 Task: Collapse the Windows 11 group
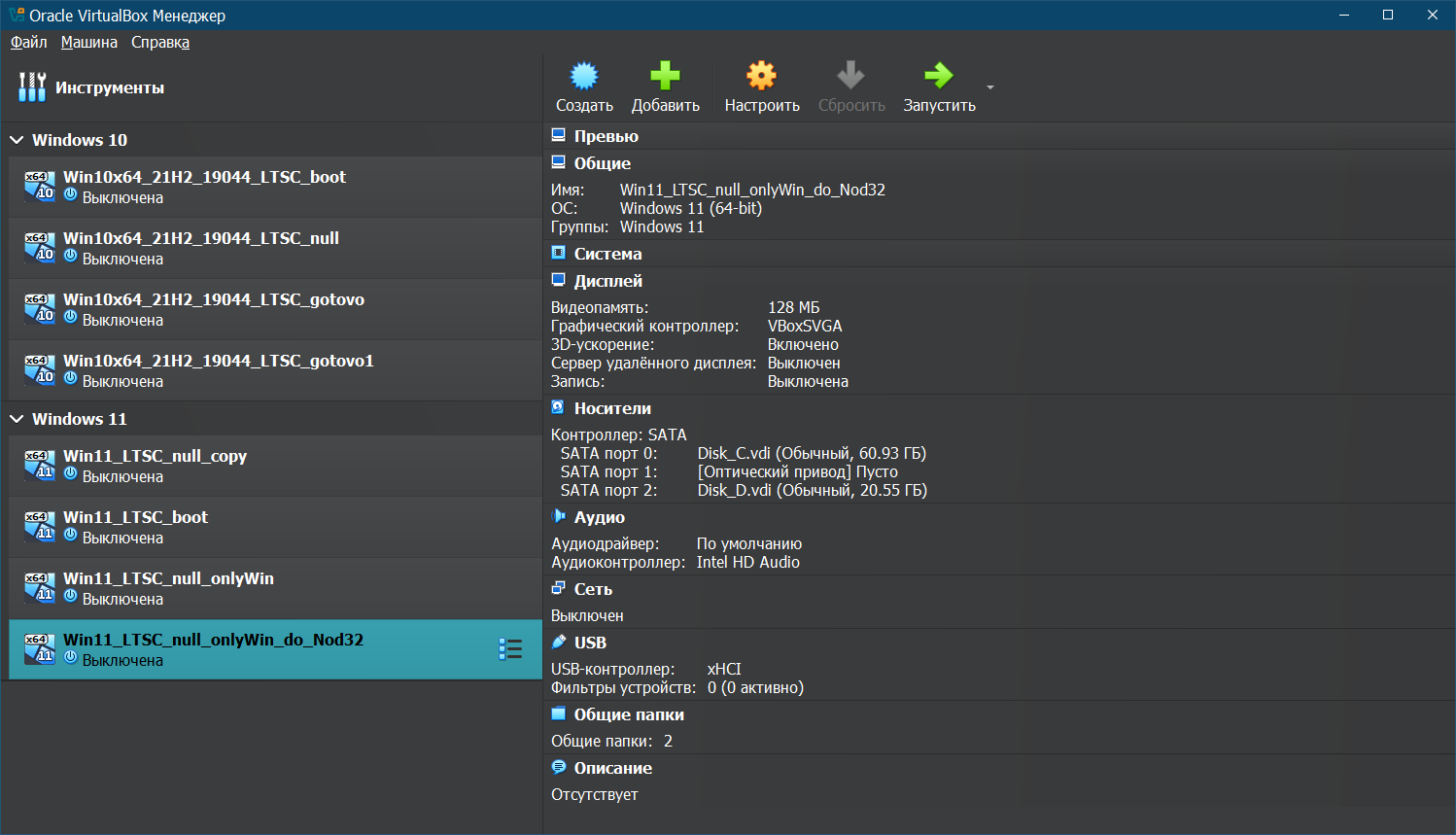coord(17,419)
